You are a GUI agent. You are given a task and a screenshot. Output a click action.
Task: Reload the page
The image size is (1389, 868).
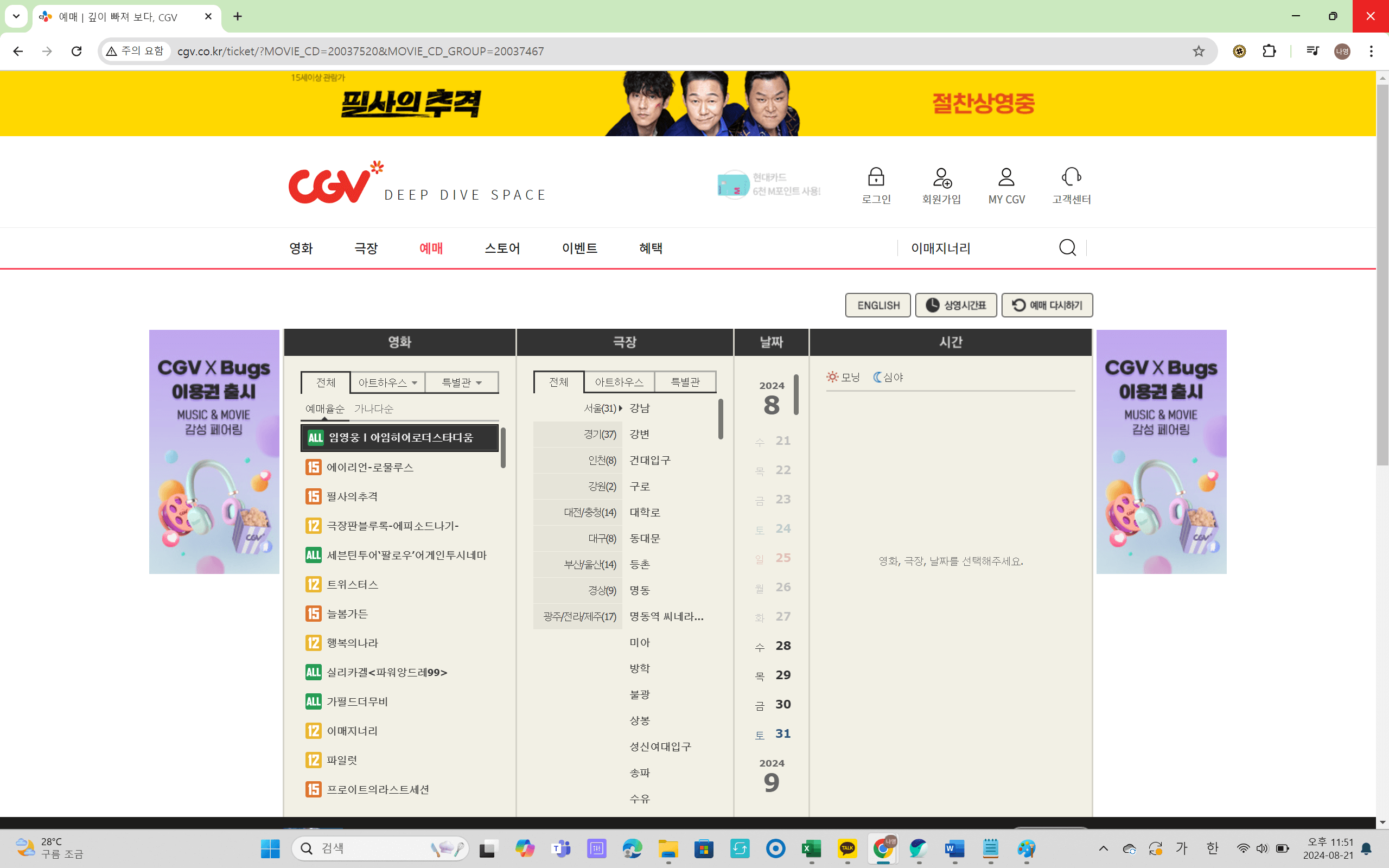tap(77, 51)
